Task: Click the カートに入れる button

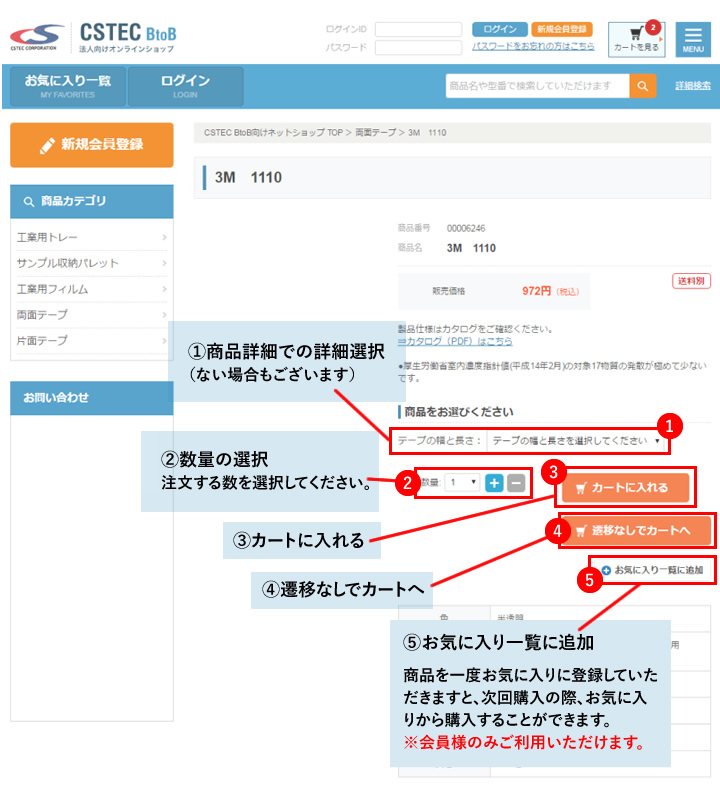Action: pos(625,487)
